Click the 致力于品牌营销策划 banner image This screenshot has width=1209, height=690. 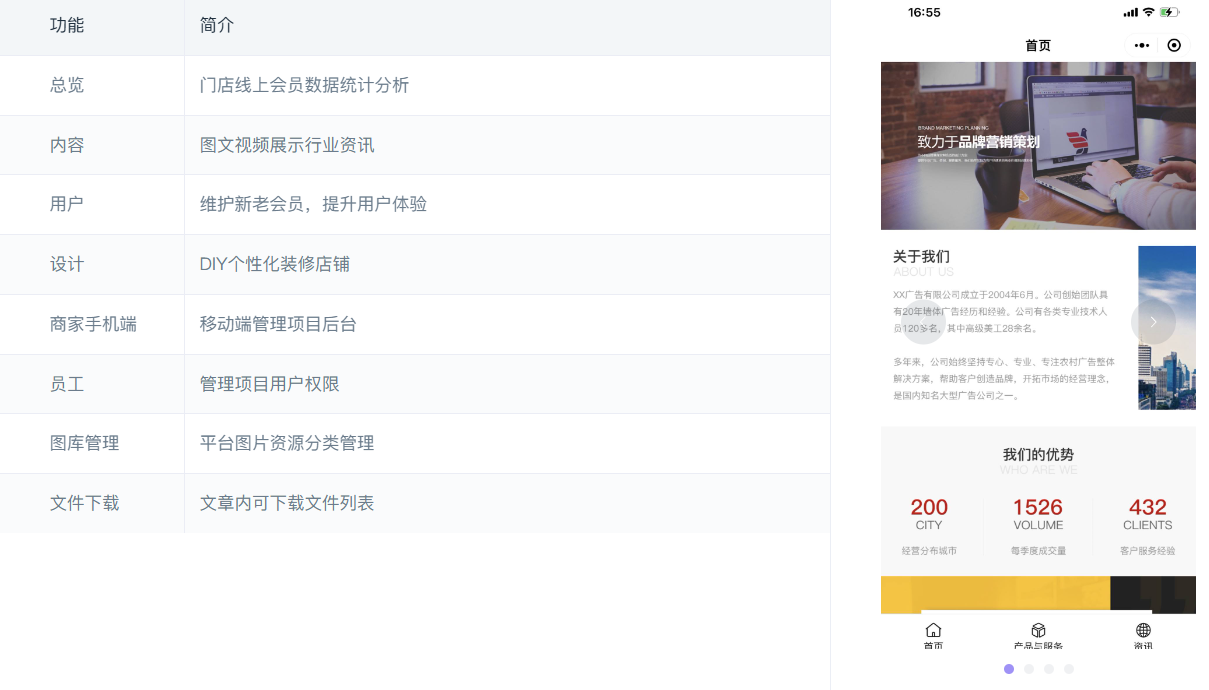1038,145
